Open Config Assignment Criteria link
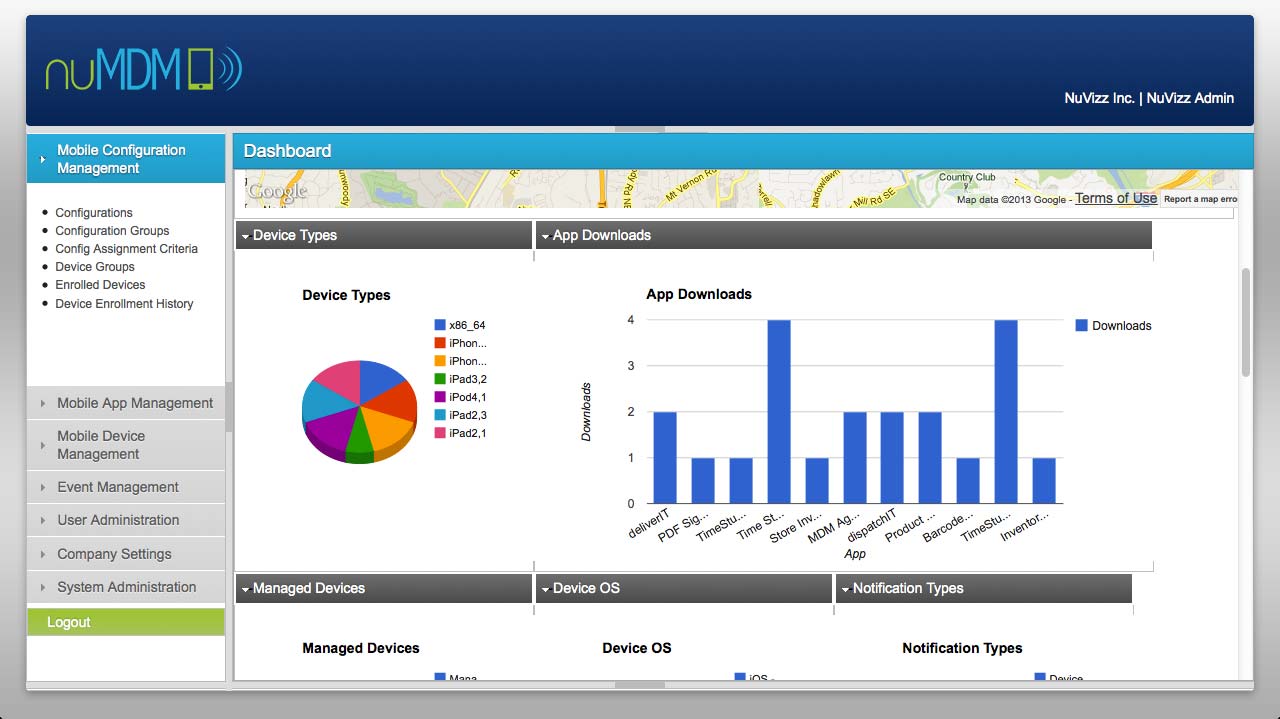 (126, 249)
